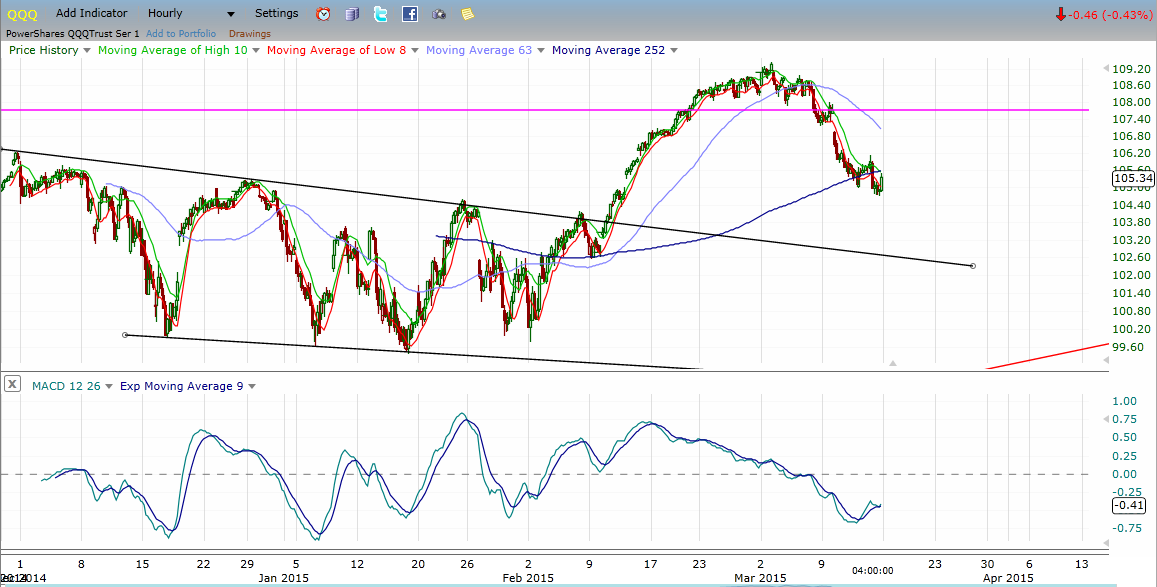Click the small gray triangle above 109.20 on the price axis

(x=1105, y=69)
